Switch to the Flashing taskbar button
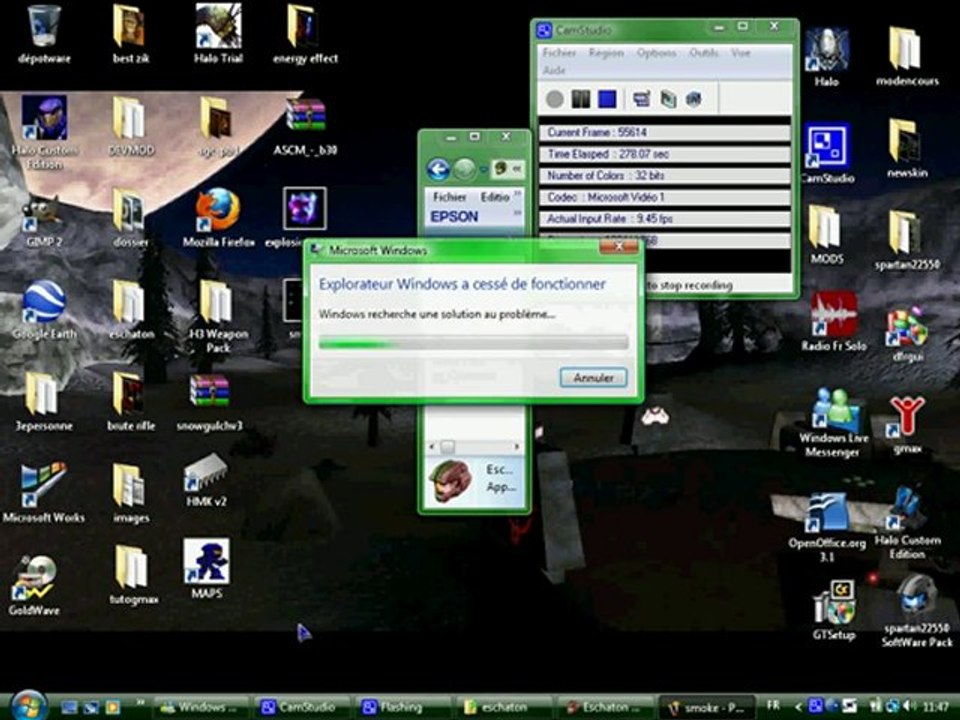 (401, 707)
